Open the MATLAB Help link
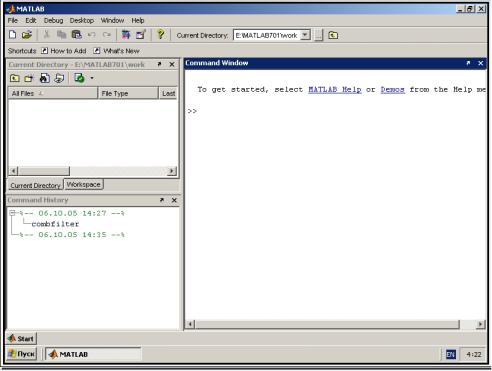492x371 pixels. [335, 89]
